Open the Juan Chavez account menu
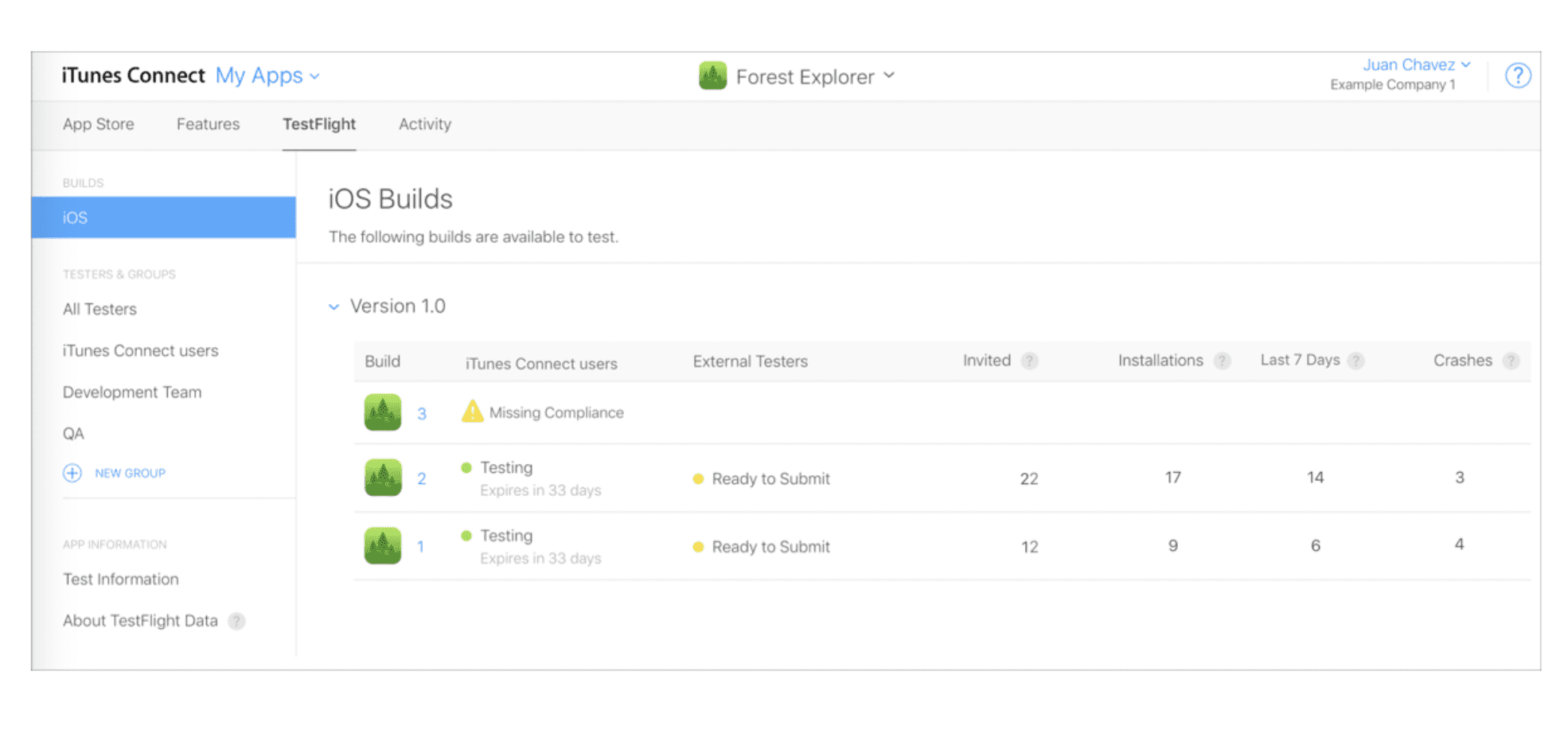Image resolution: width=1568 pixels, height=734 pixels. (1416, 64)
